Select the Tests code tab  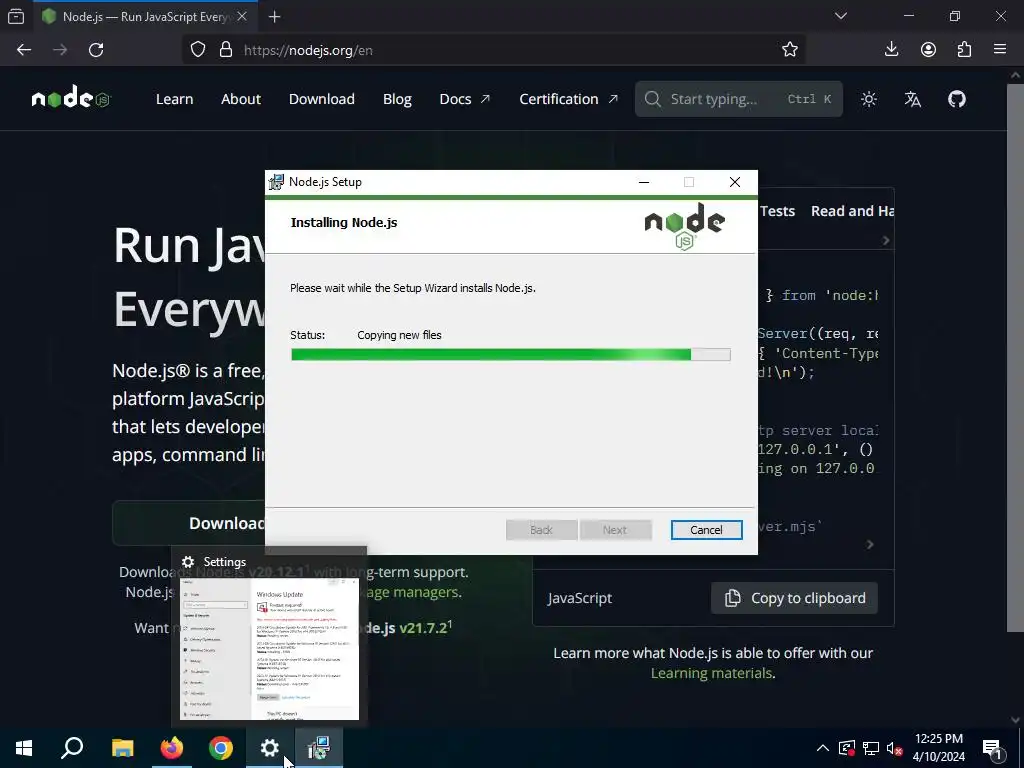pyautogui.click(x=777, y=211)
